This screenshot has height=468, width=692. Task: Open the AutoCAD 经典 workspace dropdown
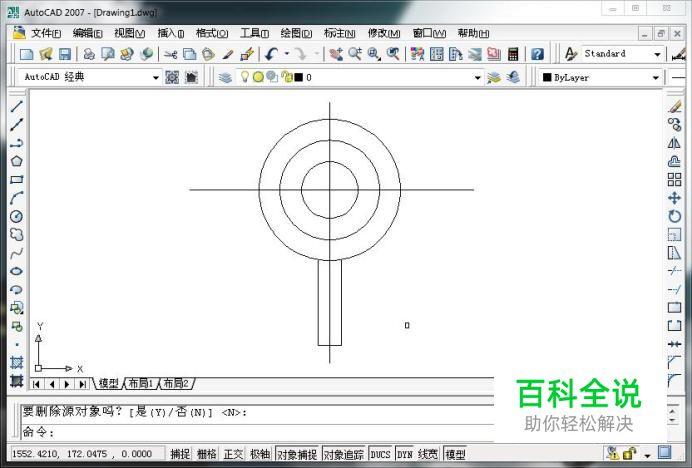pyautogui.click(x=155, y=78)
